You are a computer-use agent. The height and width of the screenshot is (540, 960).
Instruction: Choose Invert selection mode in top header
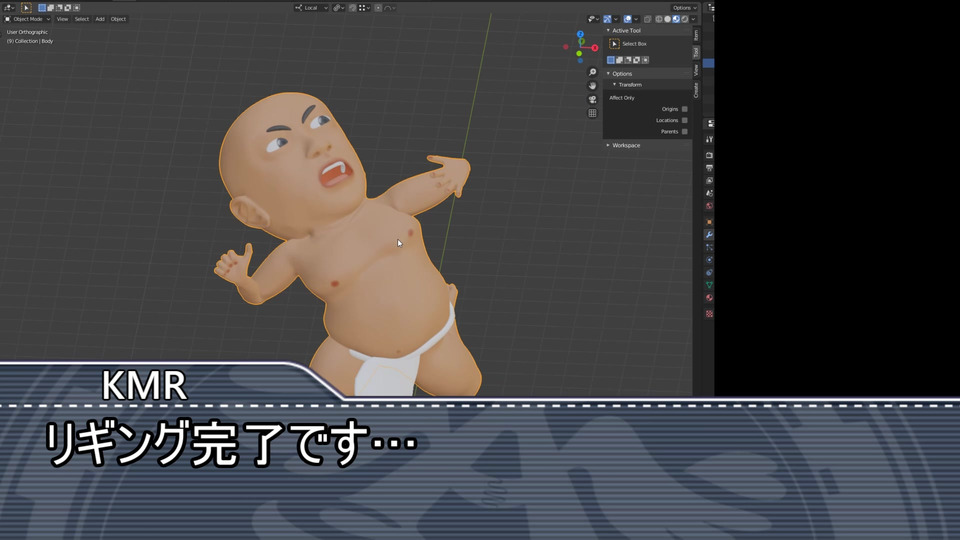coord(67,8)
